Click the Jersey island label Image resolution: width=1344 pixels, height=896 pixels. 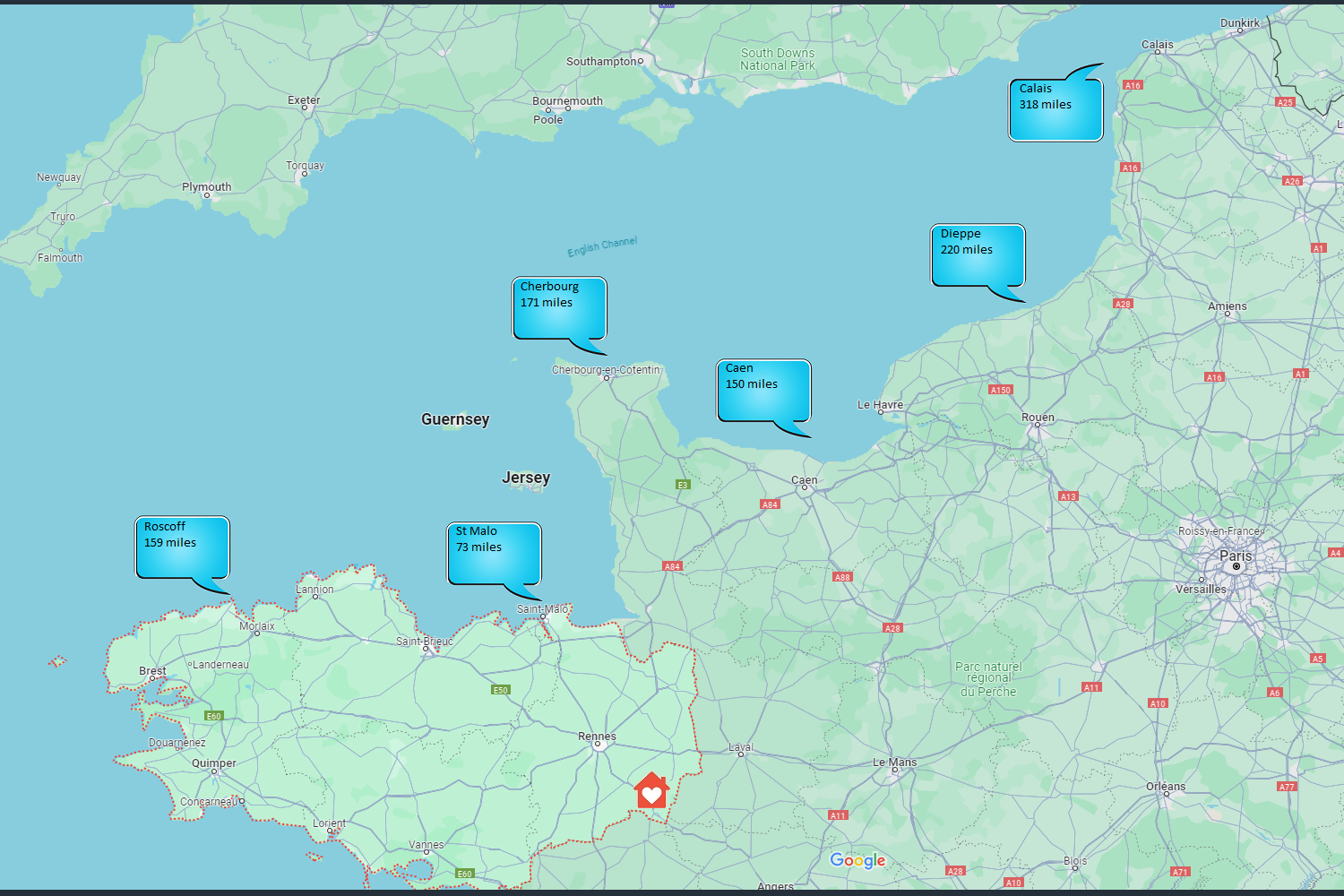[526, 478]
